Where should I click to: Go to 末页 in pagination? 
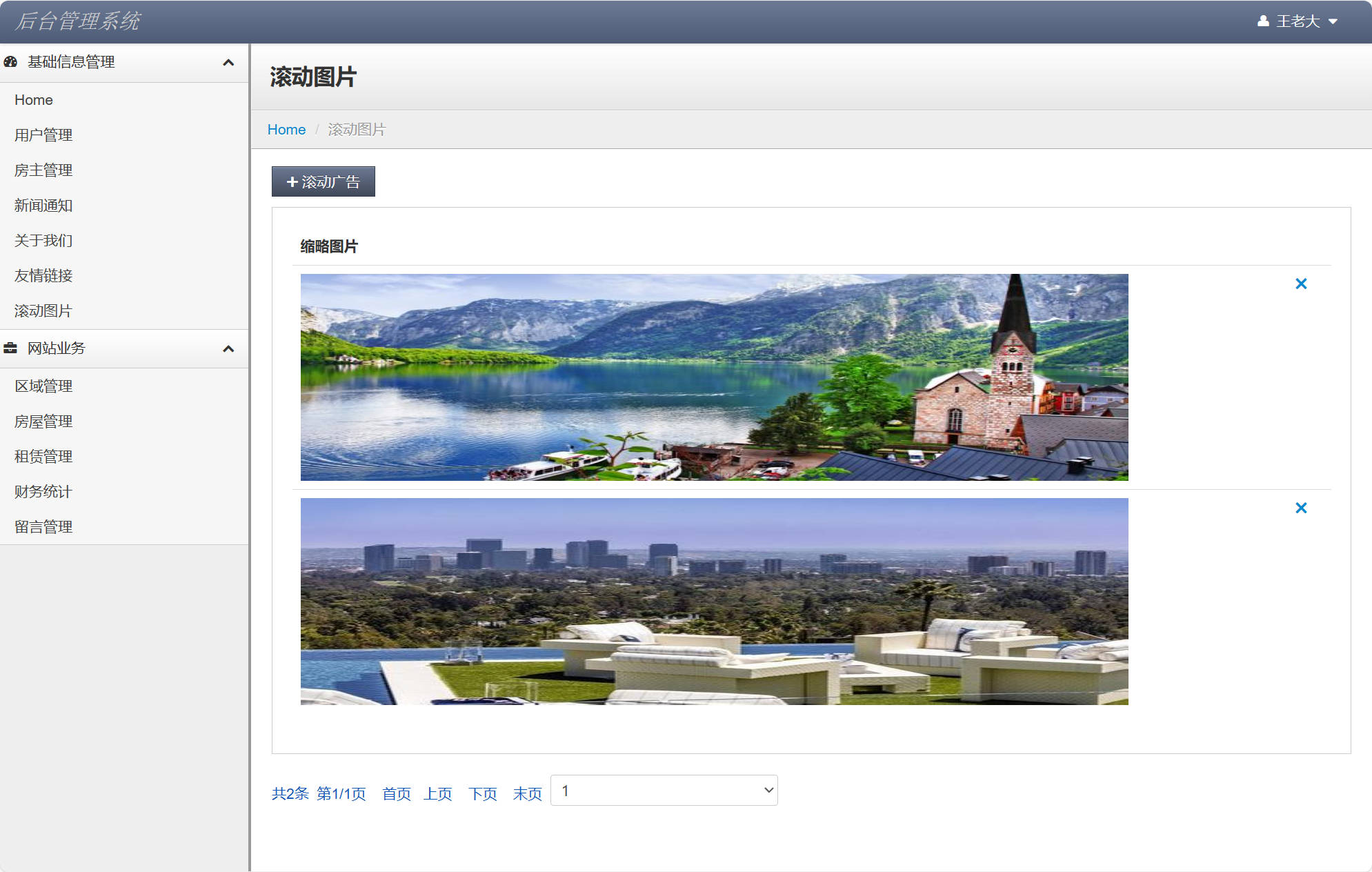(x=526, y=794)
